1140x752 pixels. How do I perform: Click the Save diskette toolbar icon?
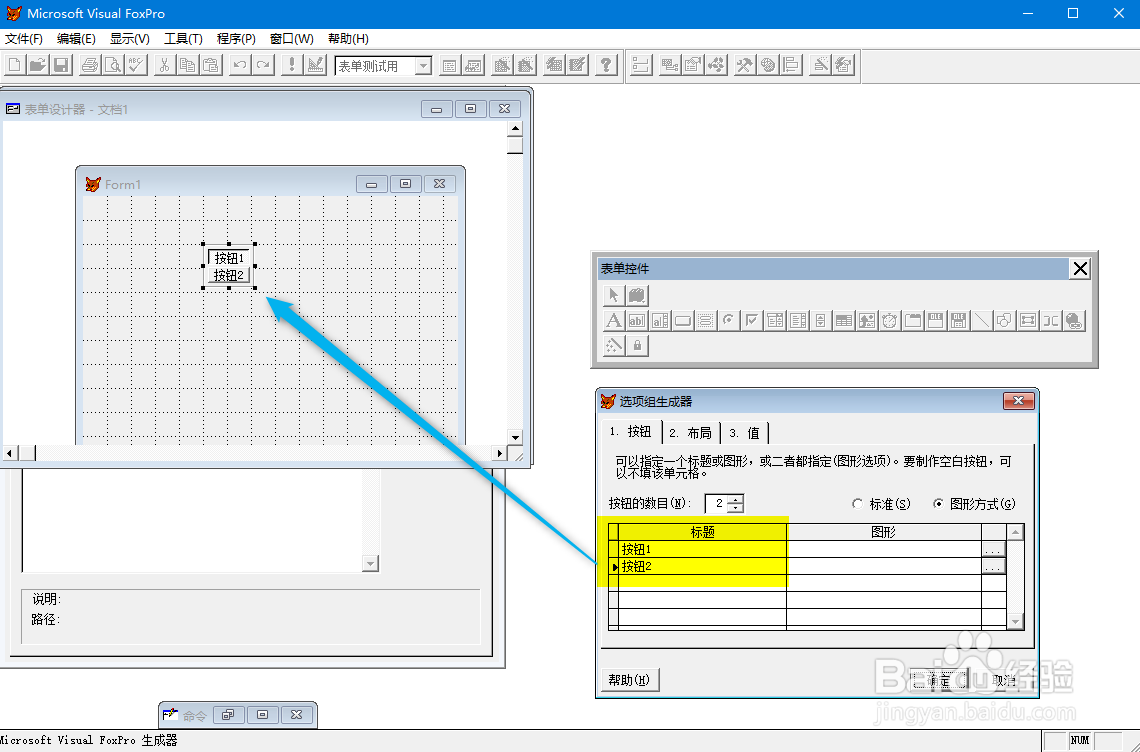(61, 65)
